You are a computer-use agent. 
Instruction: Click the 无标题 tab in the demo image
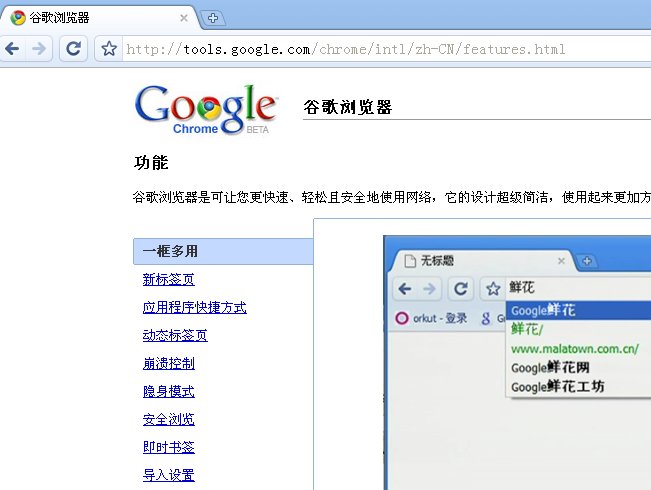pos(482,261)
